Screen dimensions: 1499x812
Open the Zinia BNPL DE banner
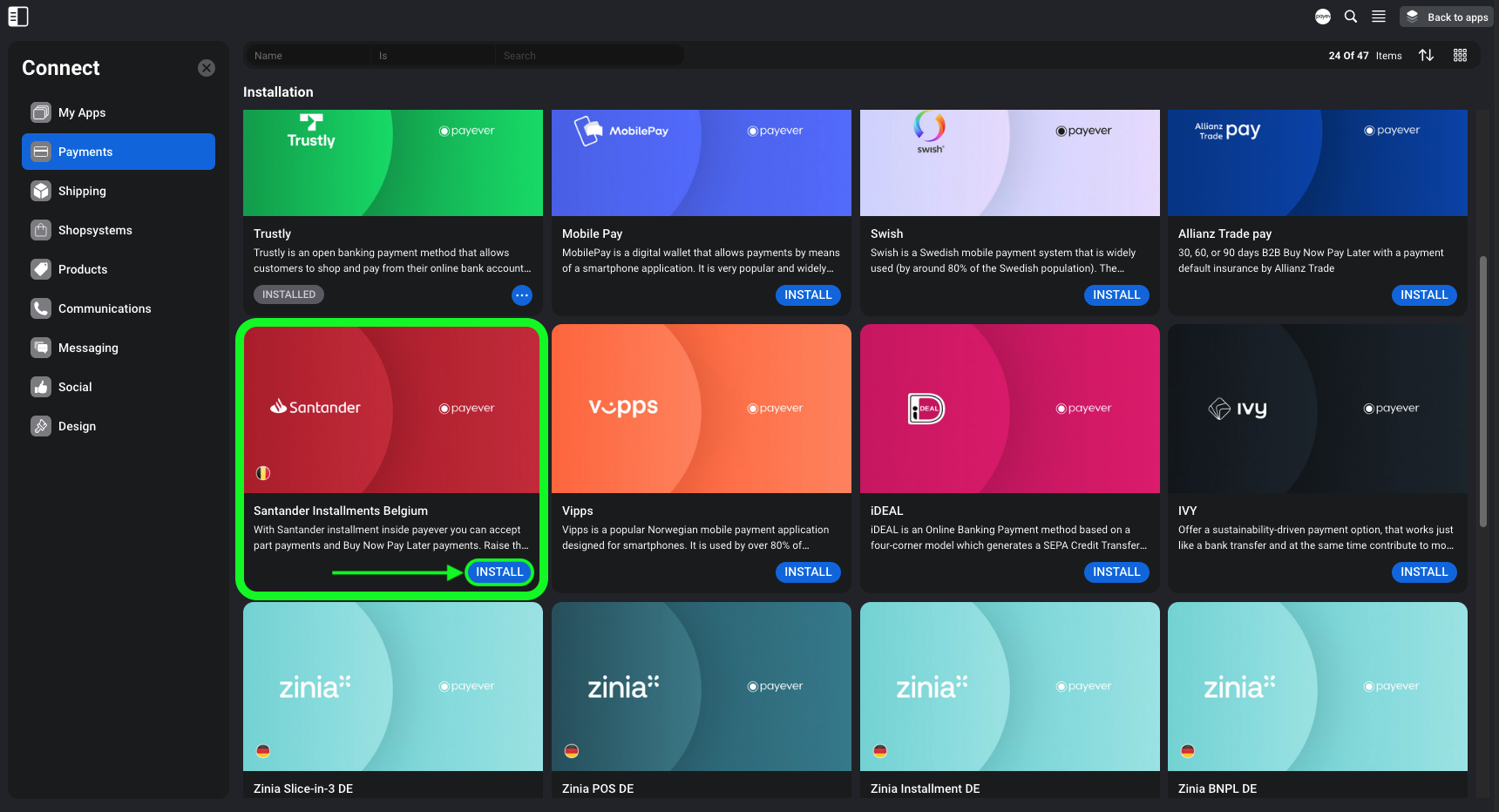(1318, 687)
